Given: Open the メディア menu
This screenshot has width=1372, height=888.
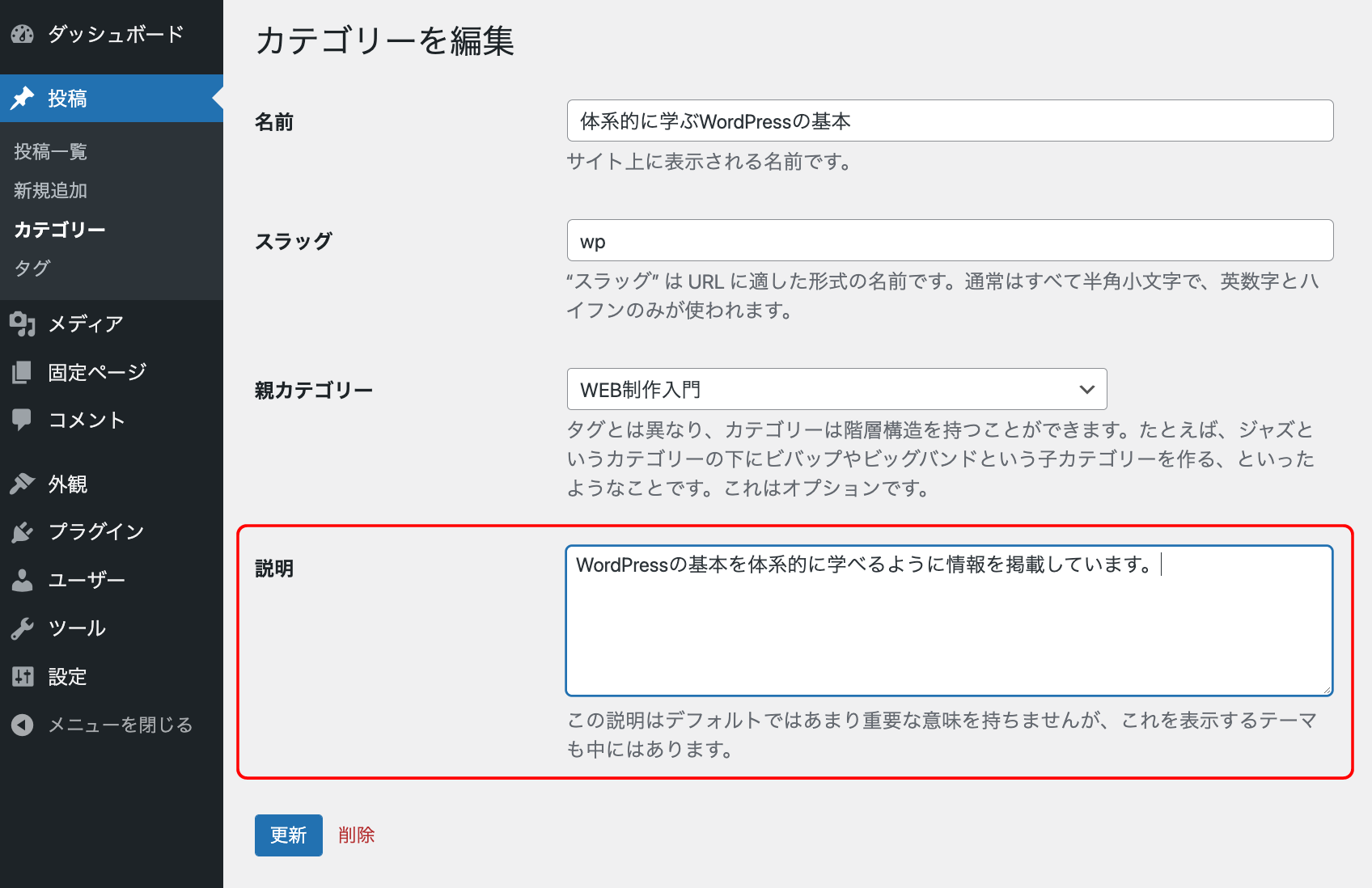Looking at the screenshot, I should pos(112,323).
